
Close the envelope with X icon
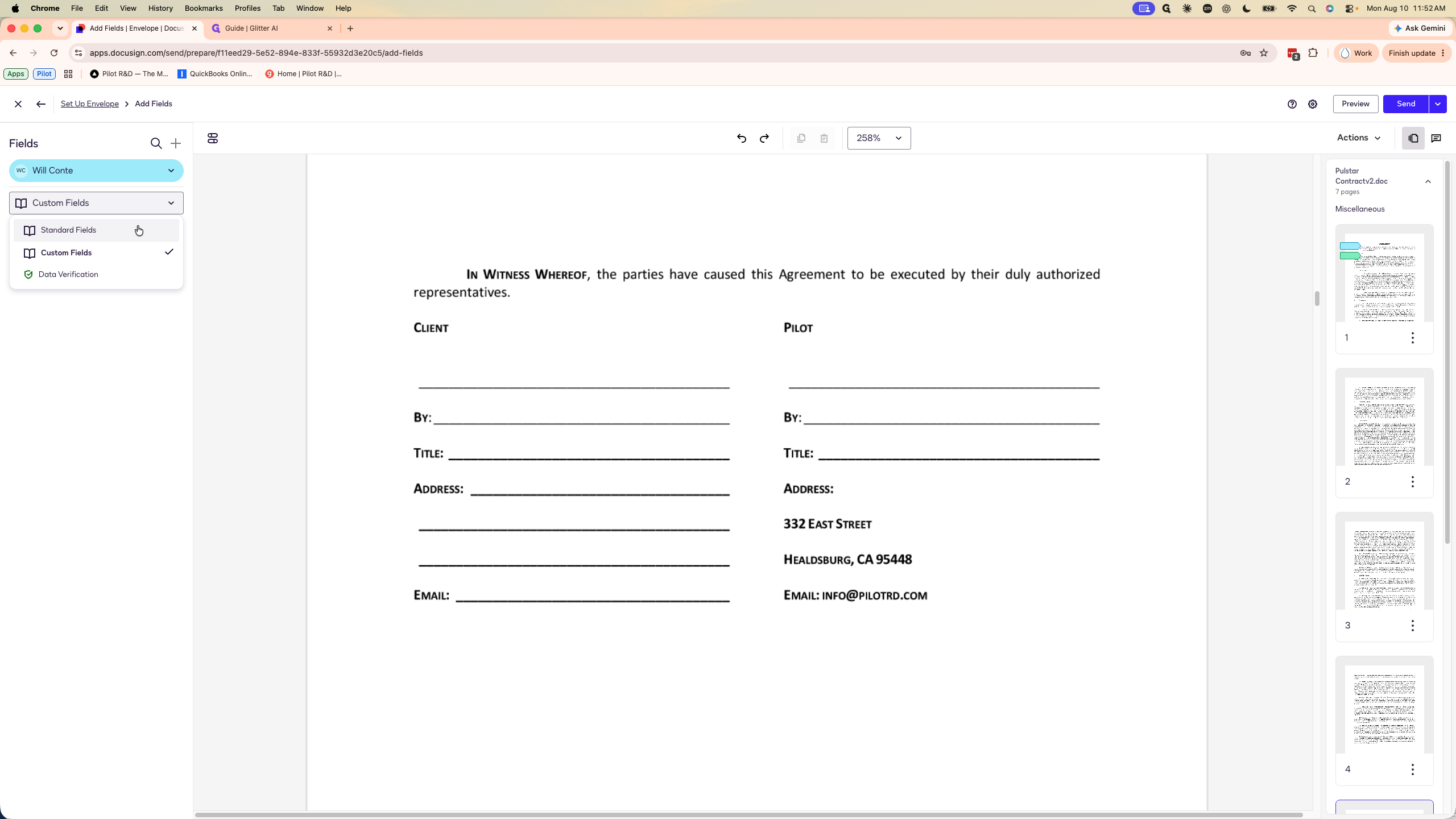[18, 104]
